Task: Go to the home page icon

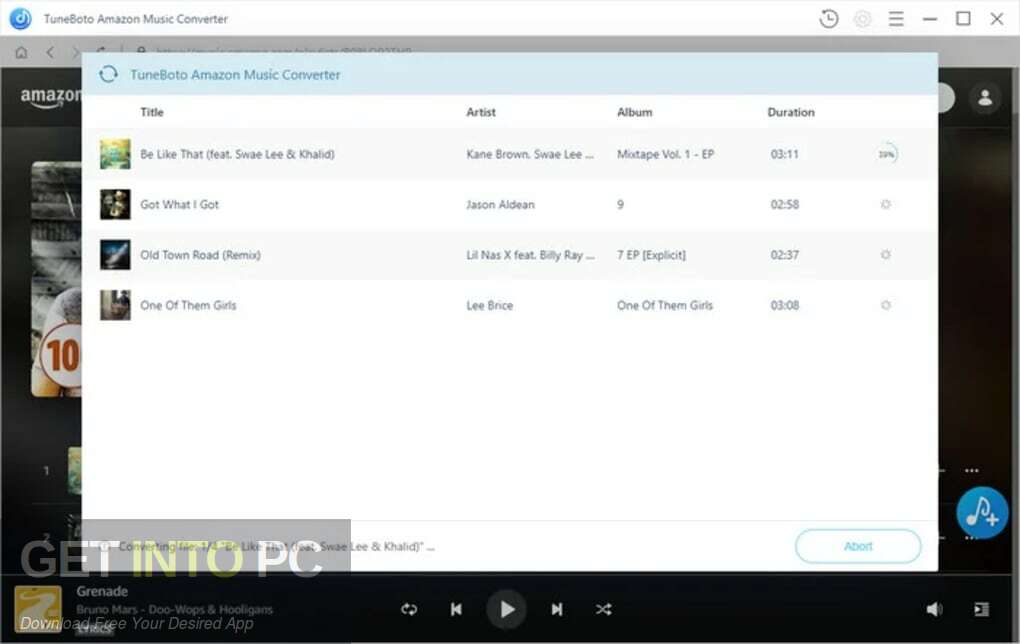Action: coord(21,53)
